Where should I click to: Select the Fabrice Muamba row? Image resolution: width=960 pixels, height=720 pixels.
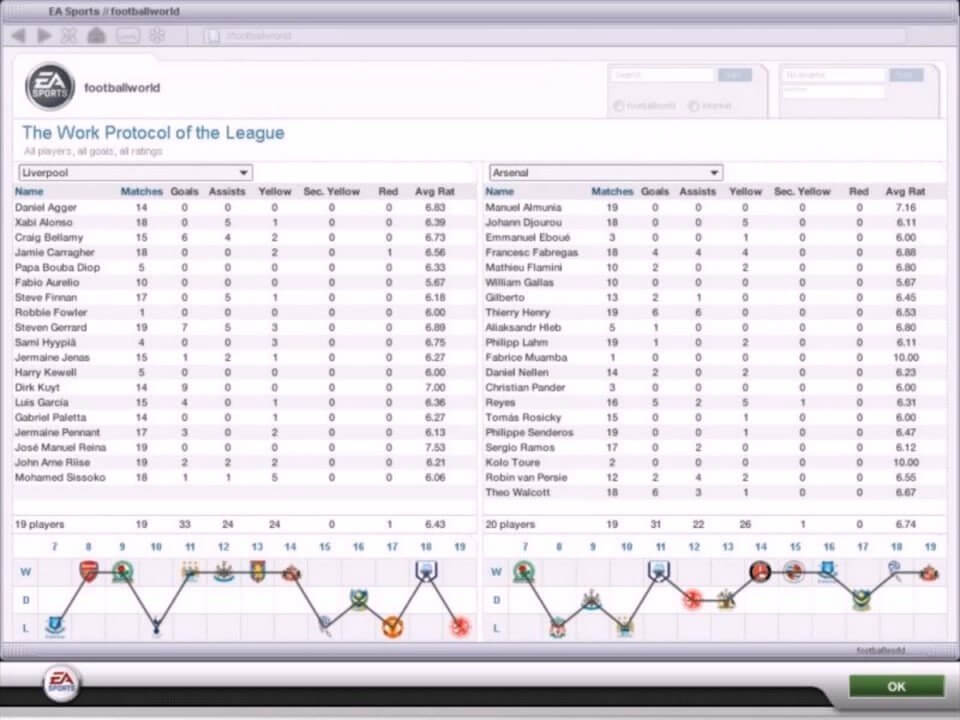click(x=714, y=358)
